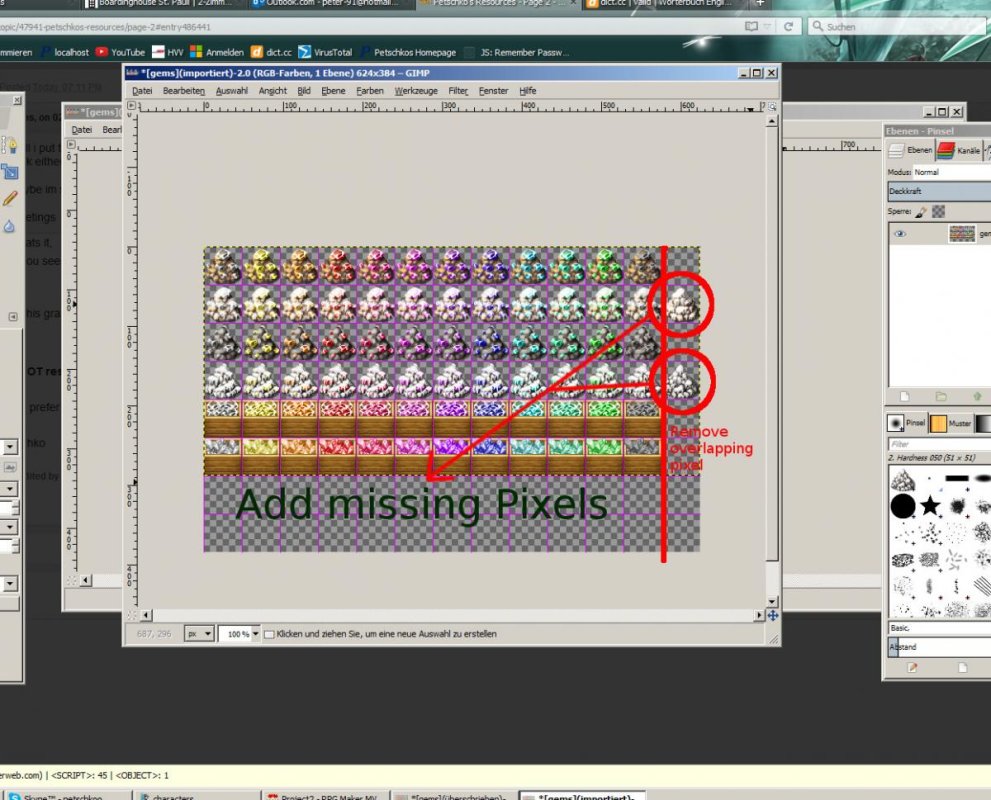Toggle layer visibility eye icon
Image resolution: width=991 pixels, height=800 pixels.
(x=899, y=234)
